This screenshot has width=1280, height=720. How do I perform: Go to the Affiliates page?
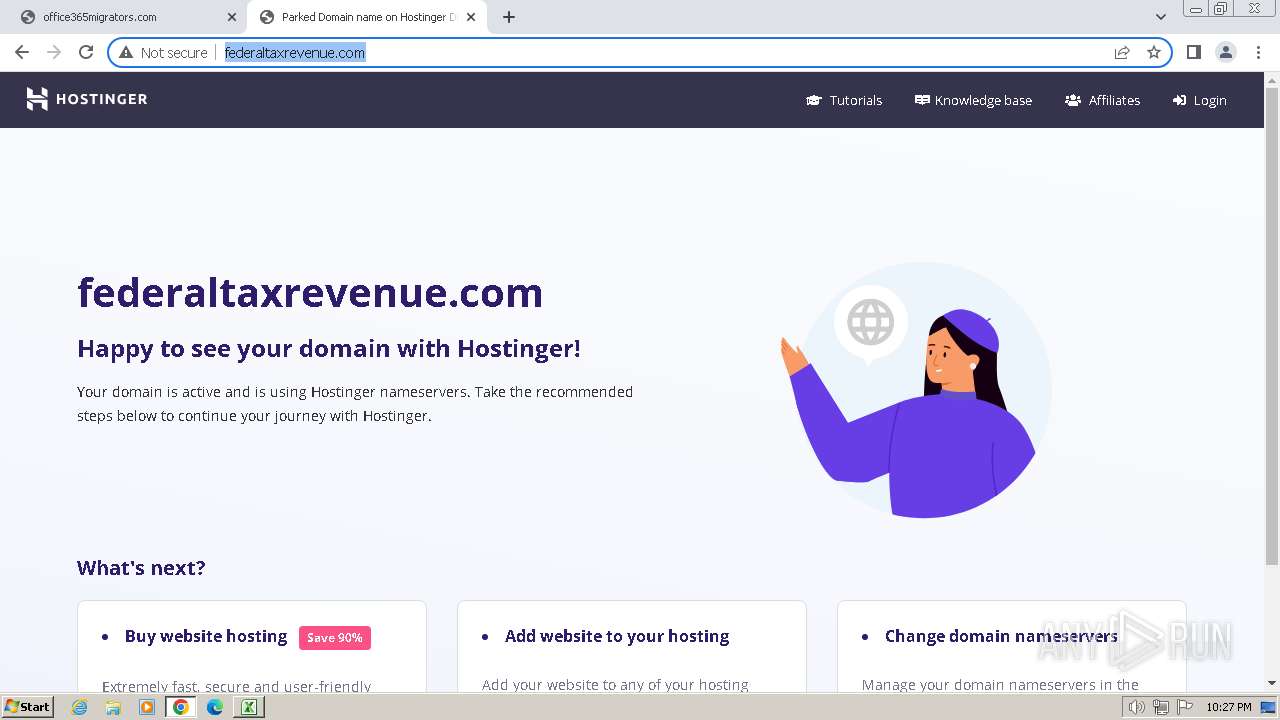[1102, 100]
